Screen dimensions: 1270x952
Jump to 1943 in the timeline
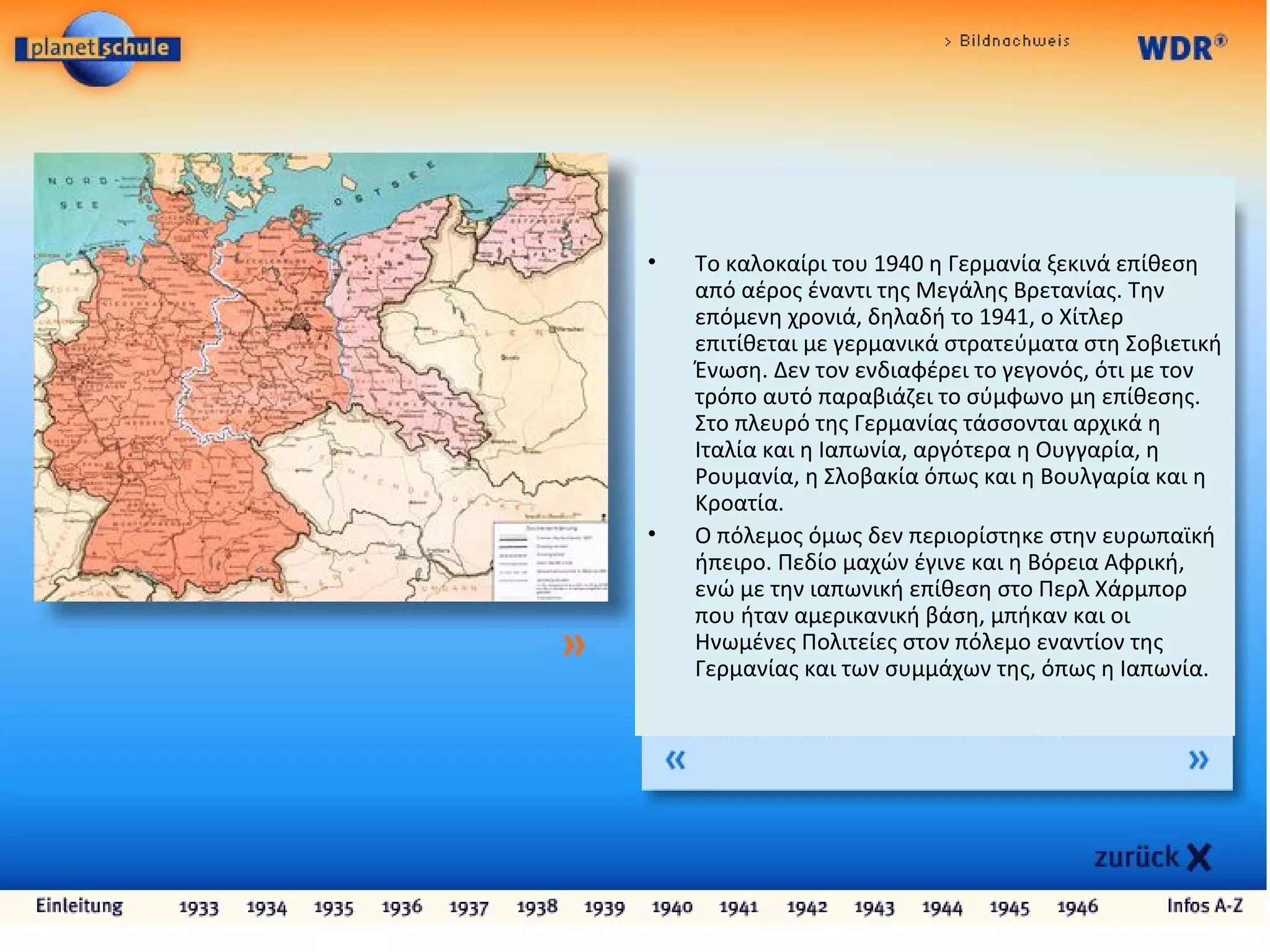pos(874,908)
